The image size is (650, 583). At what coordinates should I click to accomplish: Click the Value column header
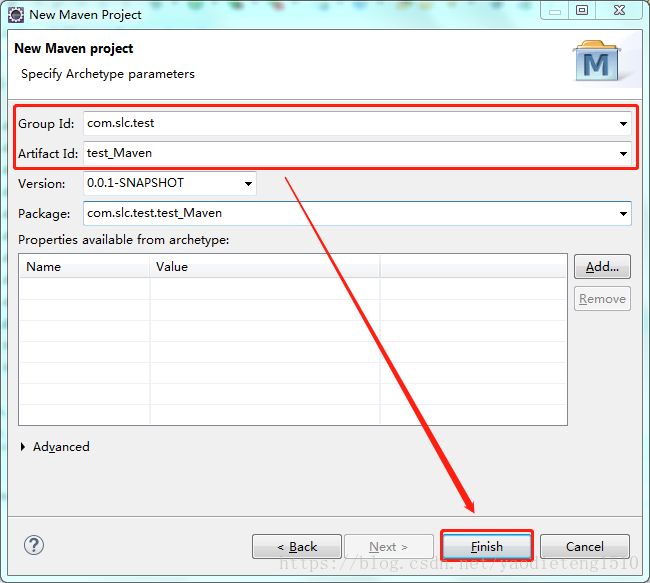pos(265,267)
